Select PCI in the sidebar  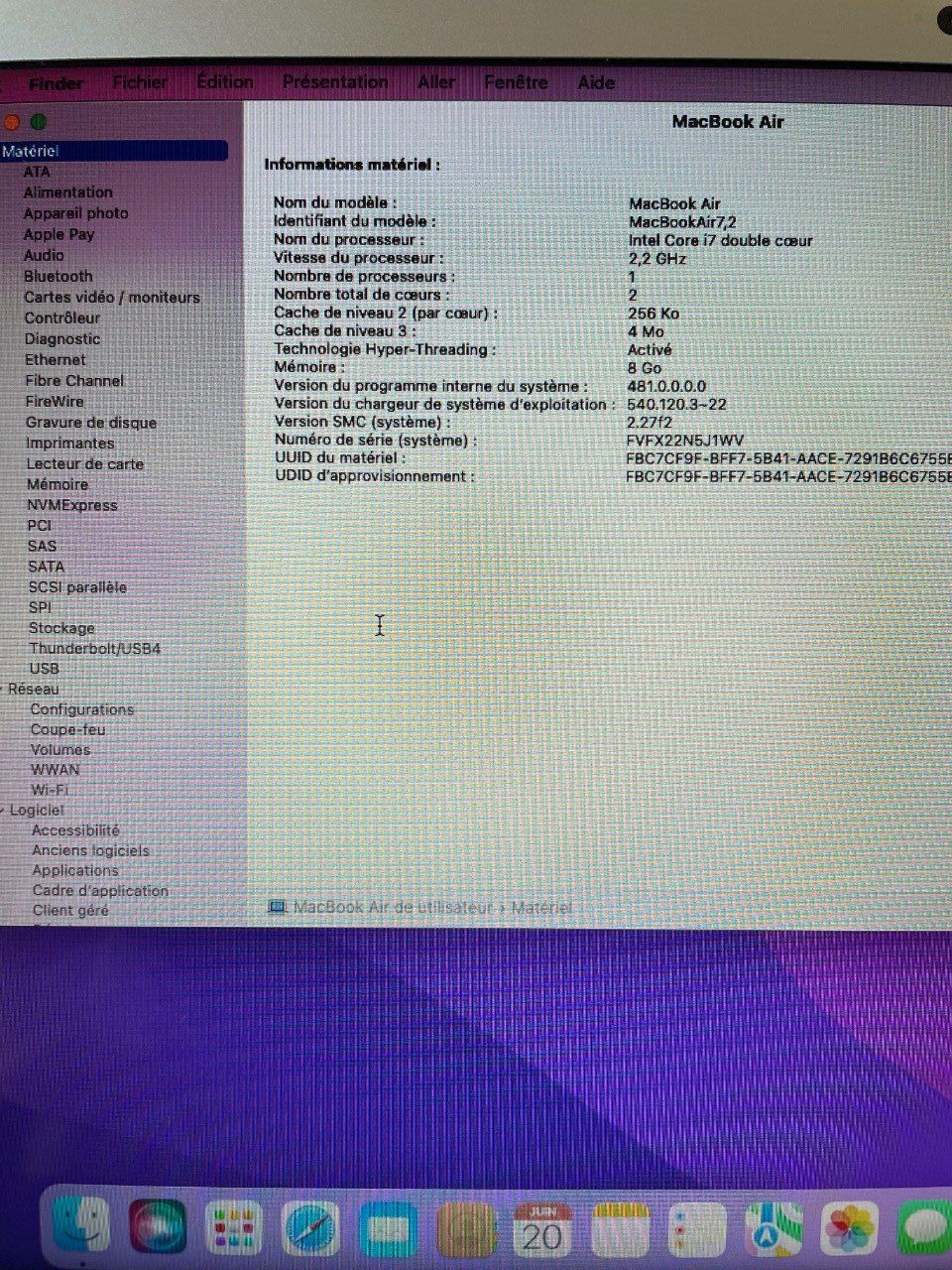click(40, 525)
